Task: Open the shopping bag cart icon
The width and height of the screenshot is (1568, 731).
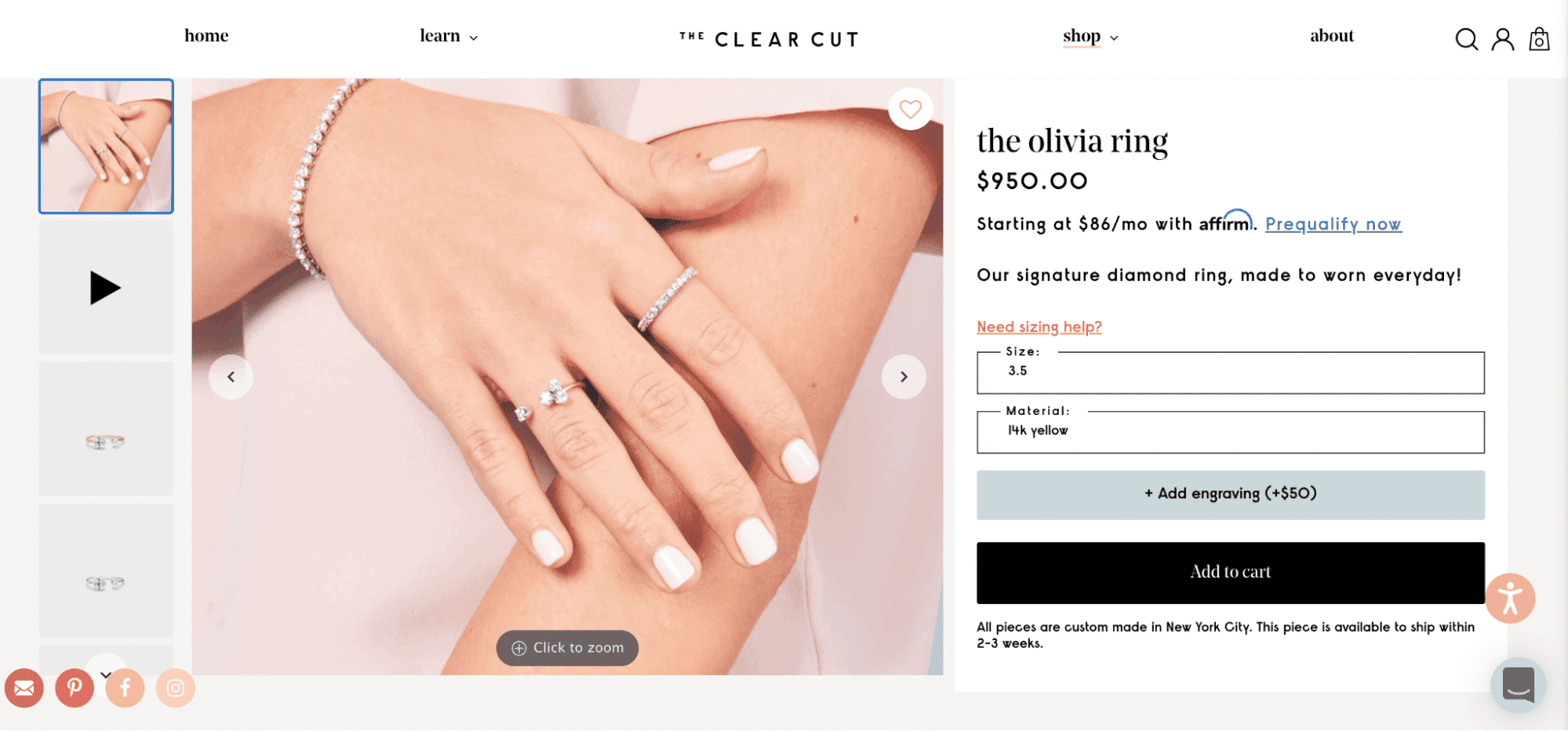Action: click(1539, 38)
